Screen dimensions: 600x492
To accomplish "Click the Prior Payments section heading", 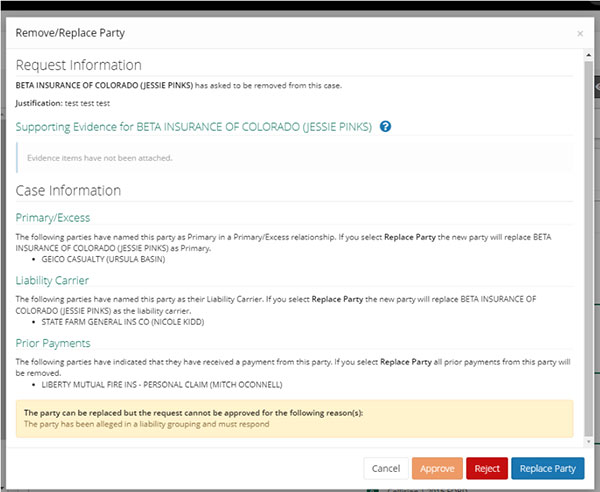I will (53, 343).
